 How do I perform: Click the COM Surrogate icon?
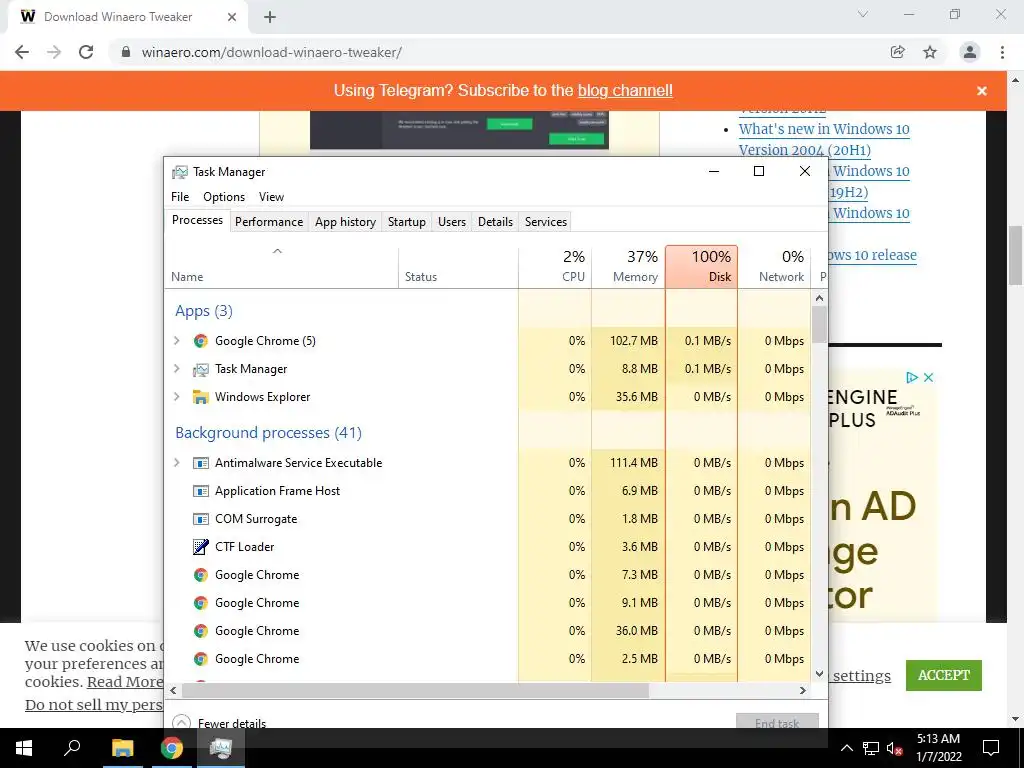[200, 519]
